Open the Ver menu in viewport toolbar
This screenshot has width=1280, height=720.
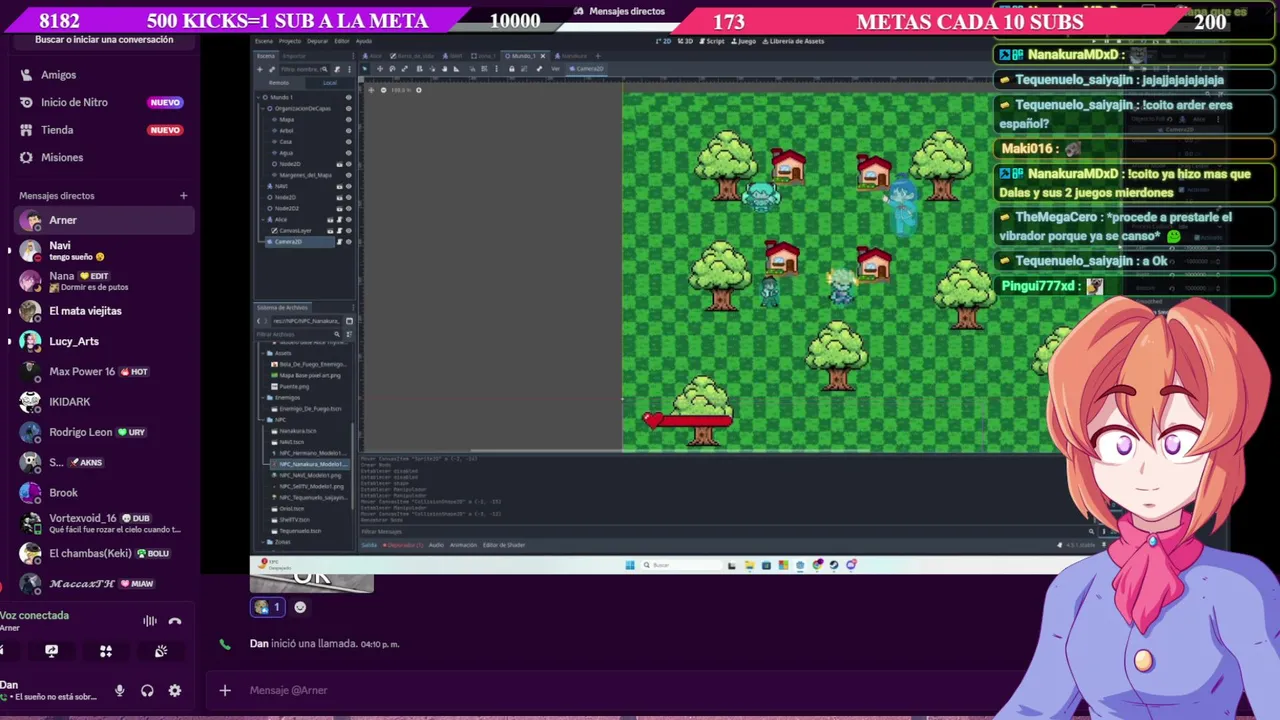click(555, 69)
